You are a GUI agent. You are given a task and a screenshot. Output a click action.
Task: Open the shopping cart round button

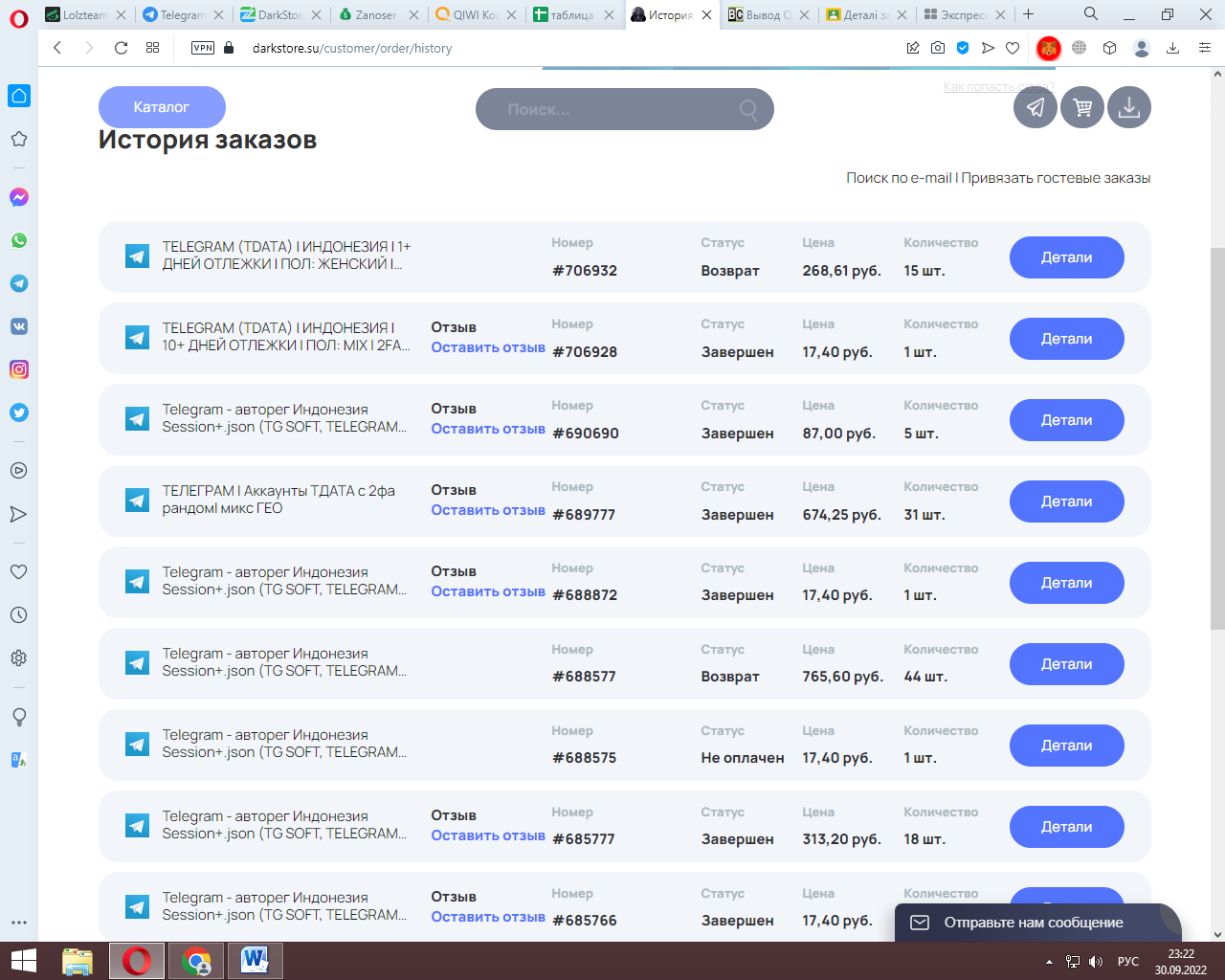1082,107
